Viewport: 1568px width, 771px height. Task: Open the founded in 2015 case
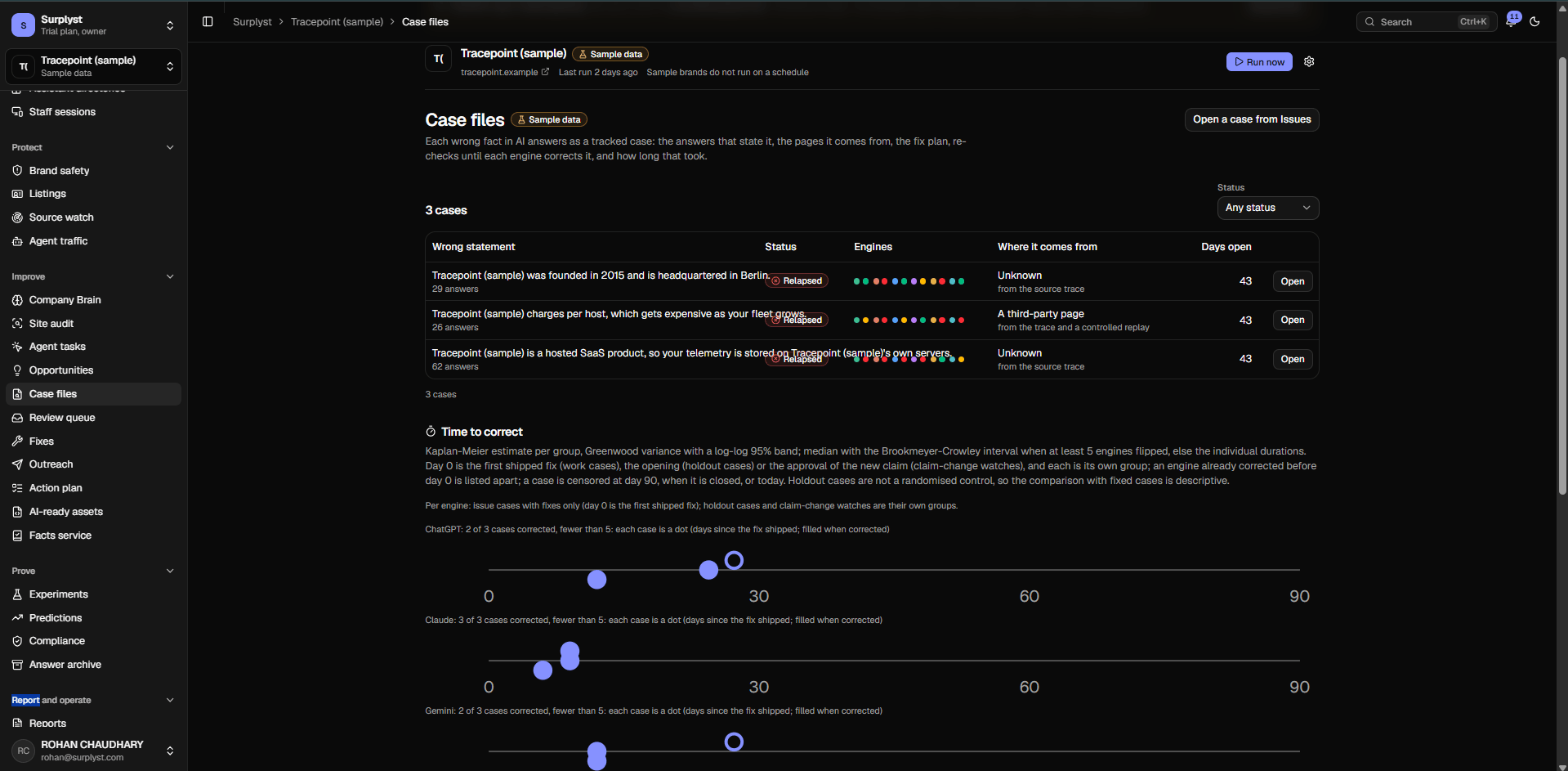pyautogui.click(x=1293, y=281)
